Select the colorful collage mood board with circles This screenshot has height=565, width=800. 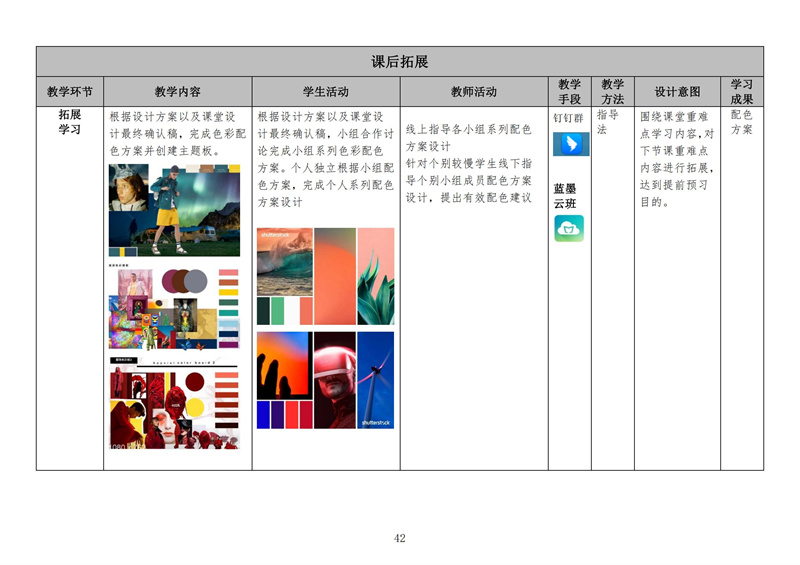click(x=174, y=308)
